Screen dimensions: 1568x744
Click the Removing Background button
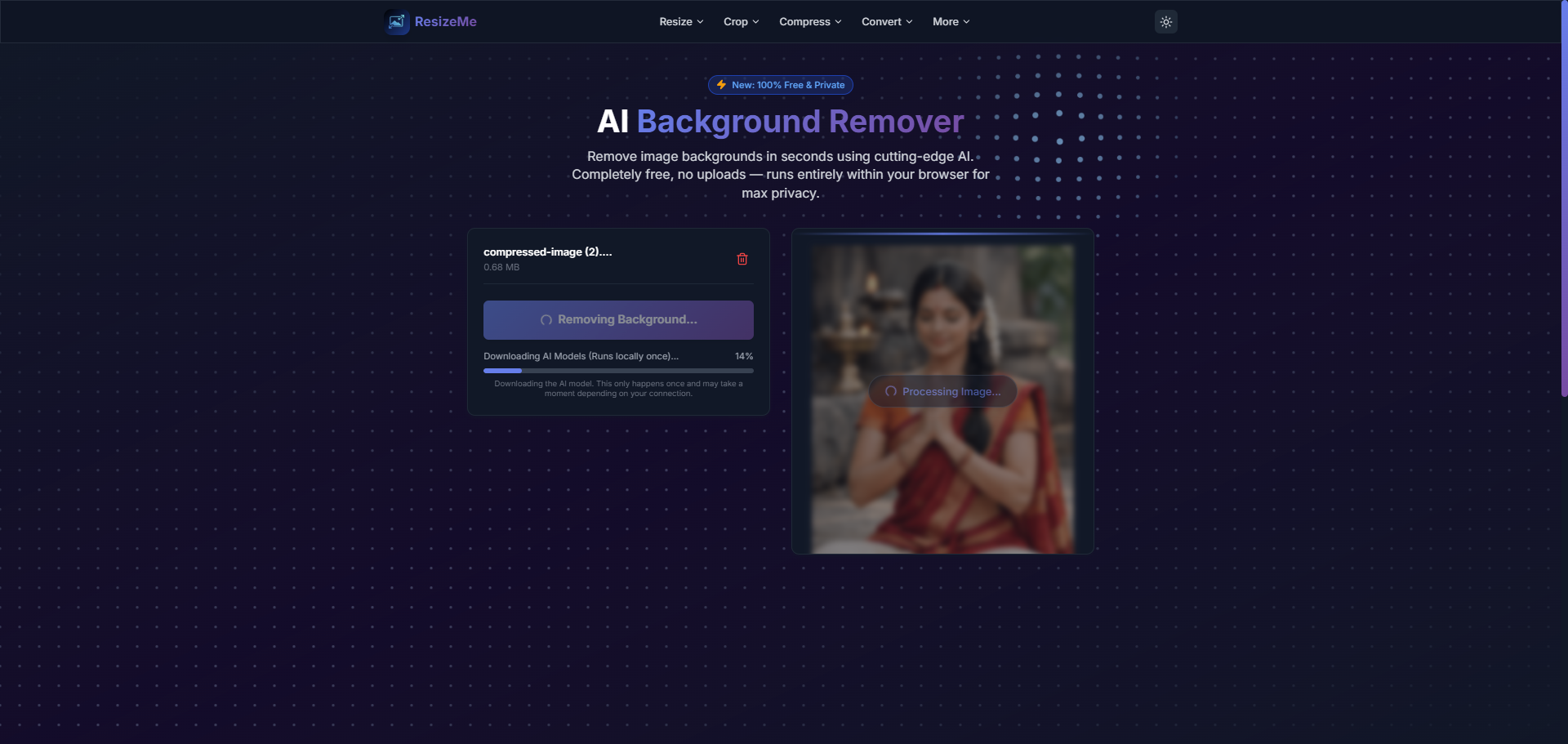coord(618,319)
